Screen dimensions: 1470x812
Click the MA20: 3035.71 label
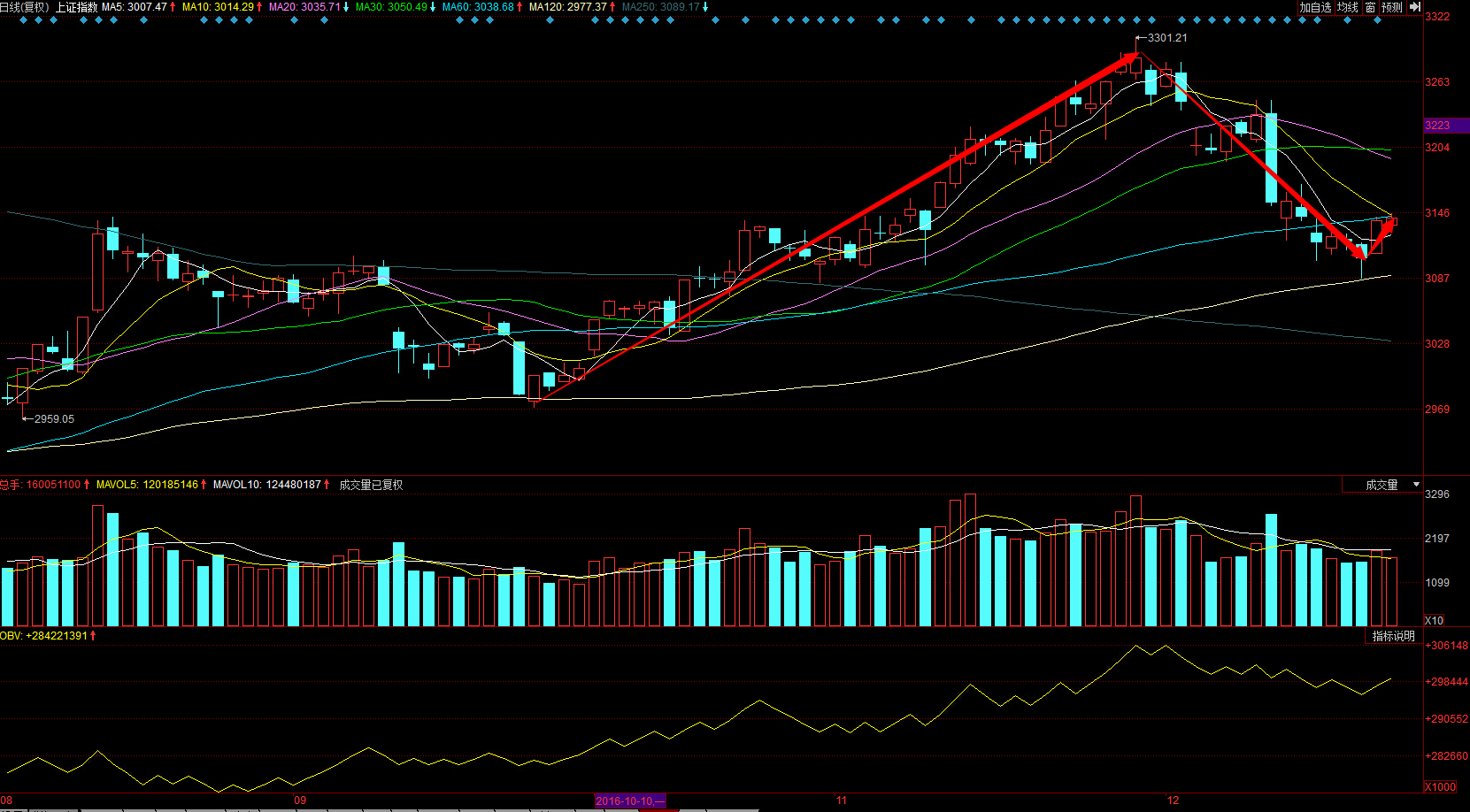click(304, 7)
